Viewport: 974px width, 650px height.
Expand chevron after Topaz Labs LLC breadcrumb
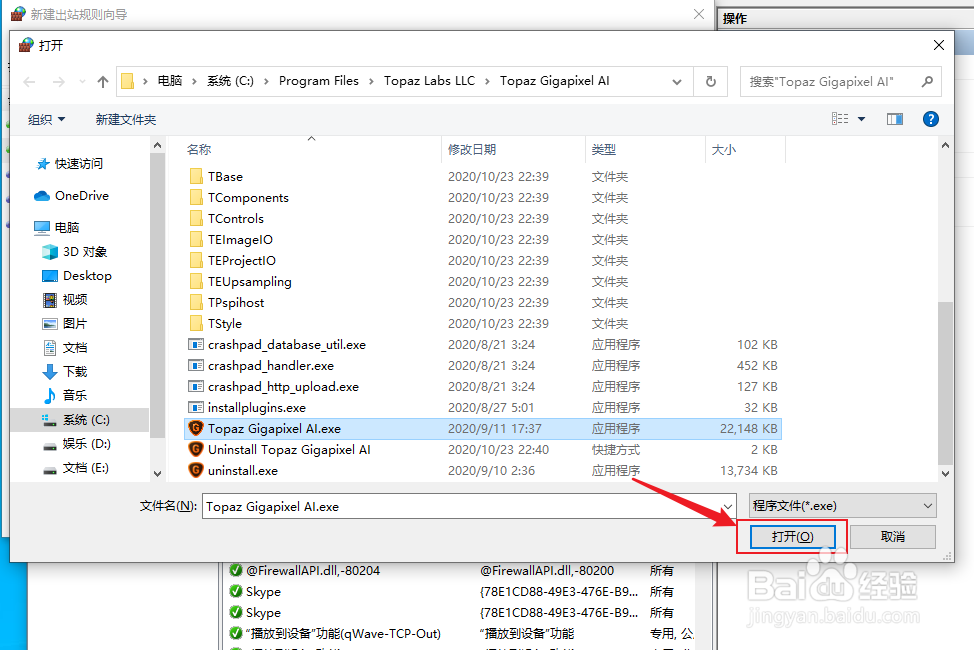(x=488, y=81)
